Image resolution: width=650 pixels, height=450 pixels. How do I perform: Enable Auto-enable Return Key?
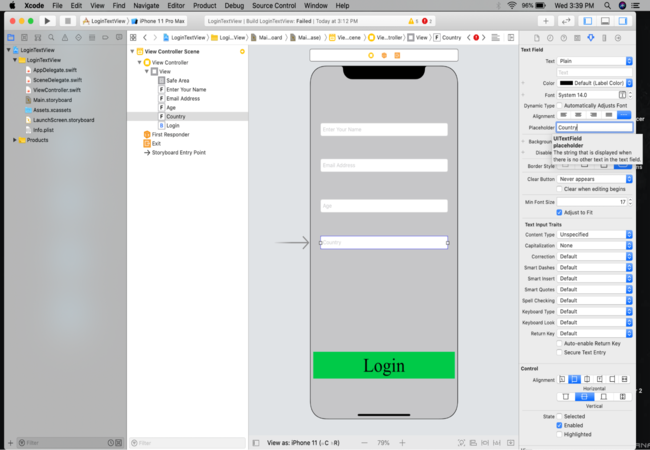[559, 344]
